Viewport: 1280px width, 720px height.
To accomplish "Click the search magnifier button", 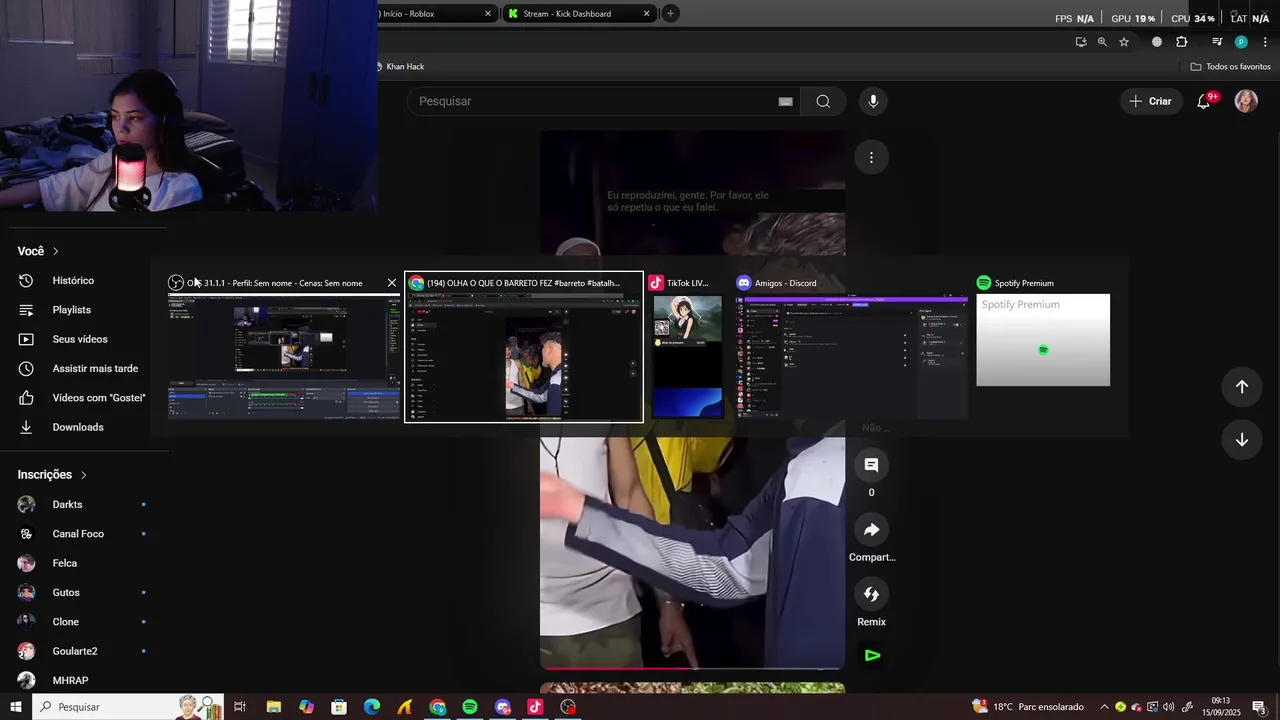I will (823, 101).
